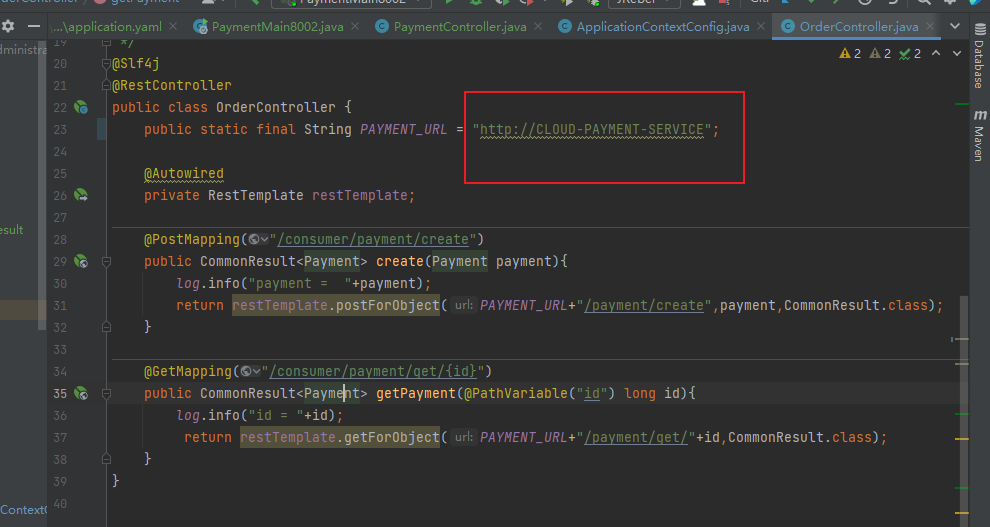Click the yellow error stripe marker near line 37
This screenshot has width=990, height=527.
[x=962, y=439]
